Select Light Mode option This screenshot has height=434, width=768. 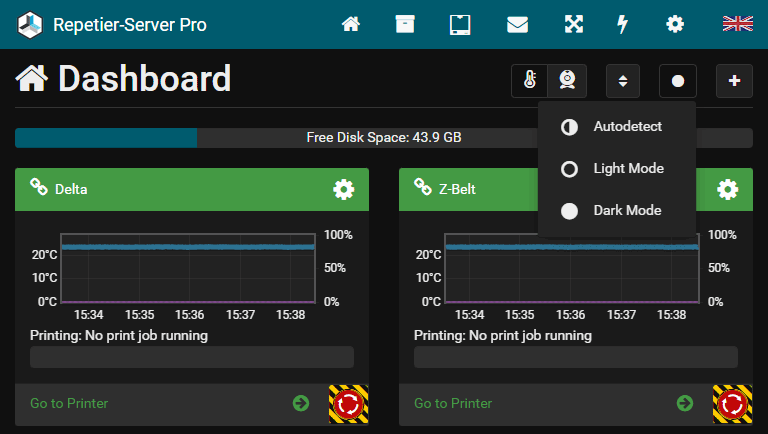click(x=617, y=169)
